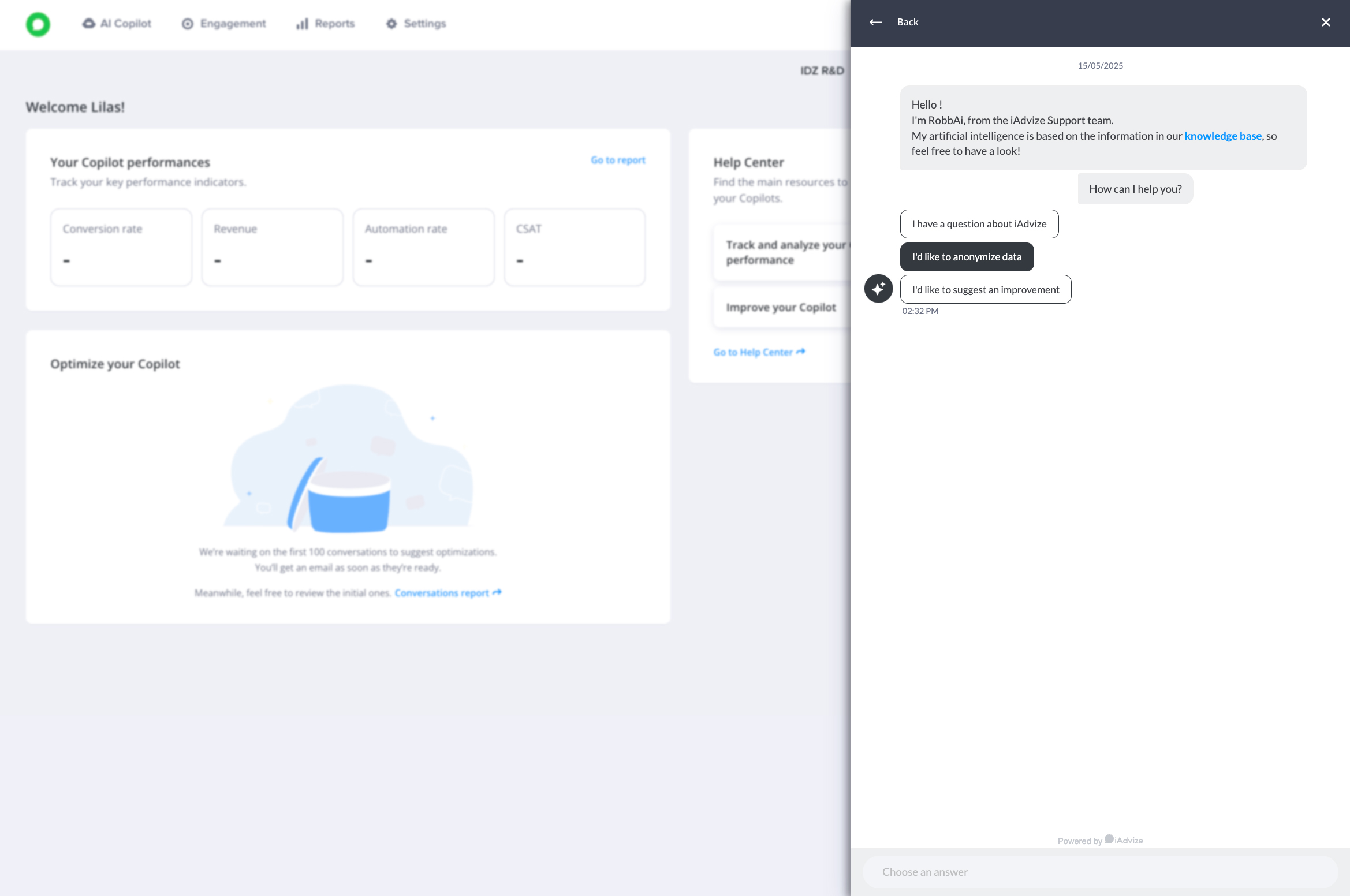Click the back arrow in chat header

tap(875, 23)
